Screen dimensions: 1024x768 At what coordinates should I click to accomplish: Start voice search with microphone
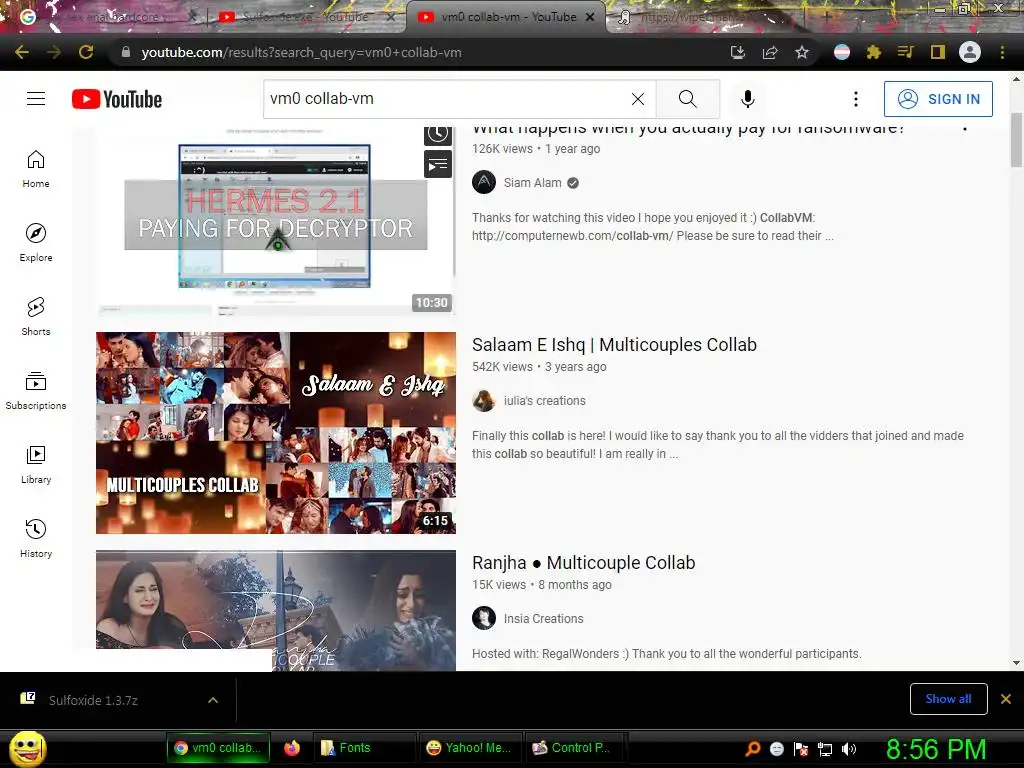(748, 99)
